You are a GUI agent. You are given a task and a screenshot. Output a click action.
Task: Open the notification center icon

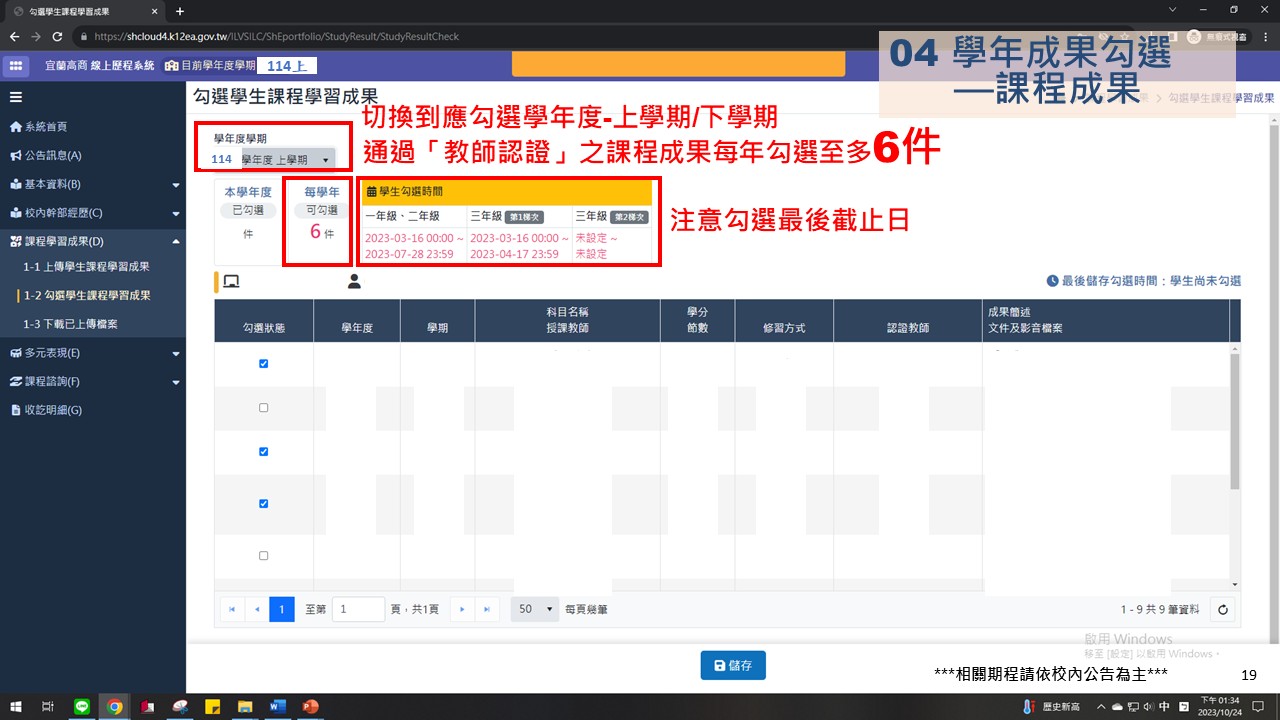pos(1258,707)
